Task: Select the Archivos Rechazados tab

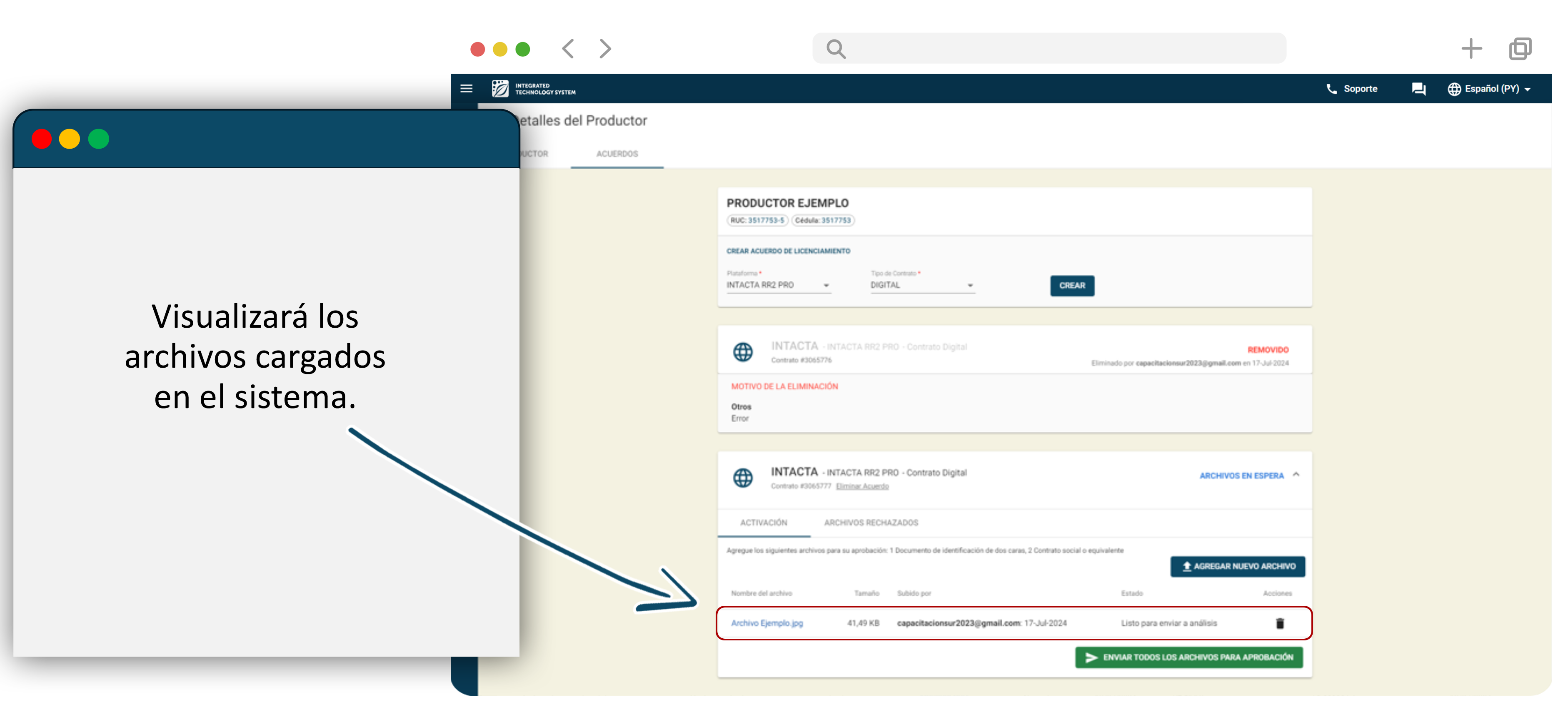Action: pos(870,523)
